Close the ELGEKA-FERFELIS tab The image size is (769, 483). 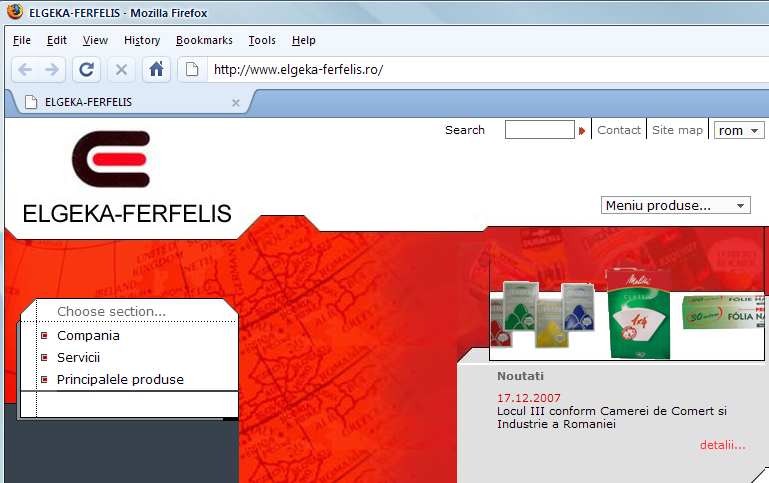click(x=236, y=102)
